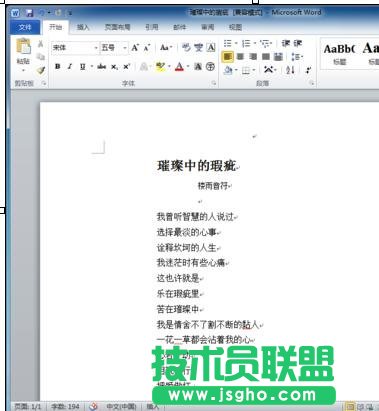Viewport: 379px width, 411px height.
Task: Shrink font size with the small A icon
Action: (147, 48)
